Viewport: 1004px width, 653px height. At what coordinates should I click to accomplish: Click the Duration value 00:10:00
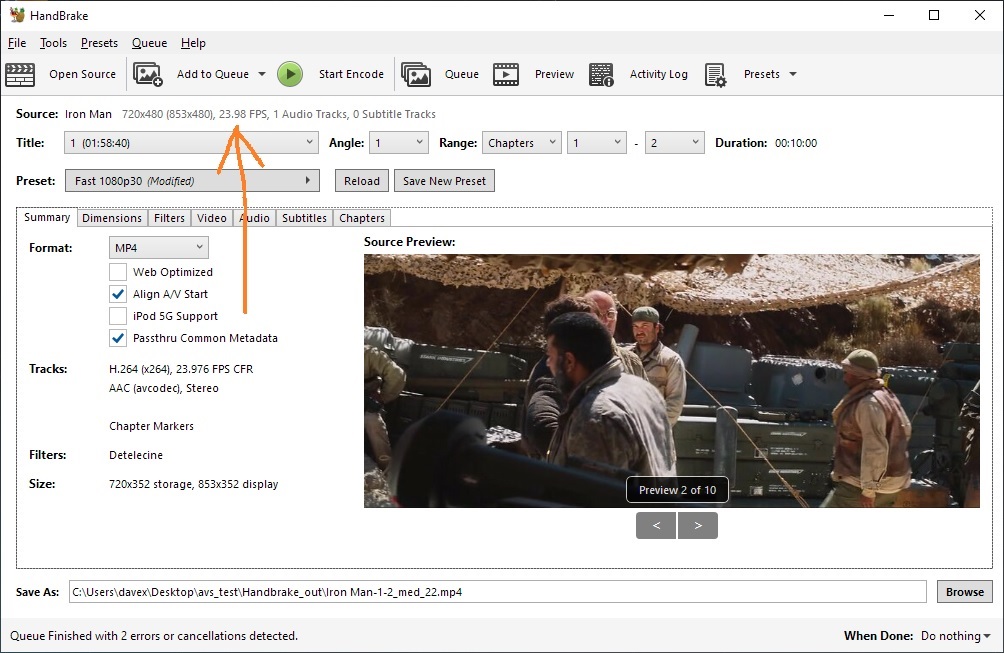[x=796, y=143]
